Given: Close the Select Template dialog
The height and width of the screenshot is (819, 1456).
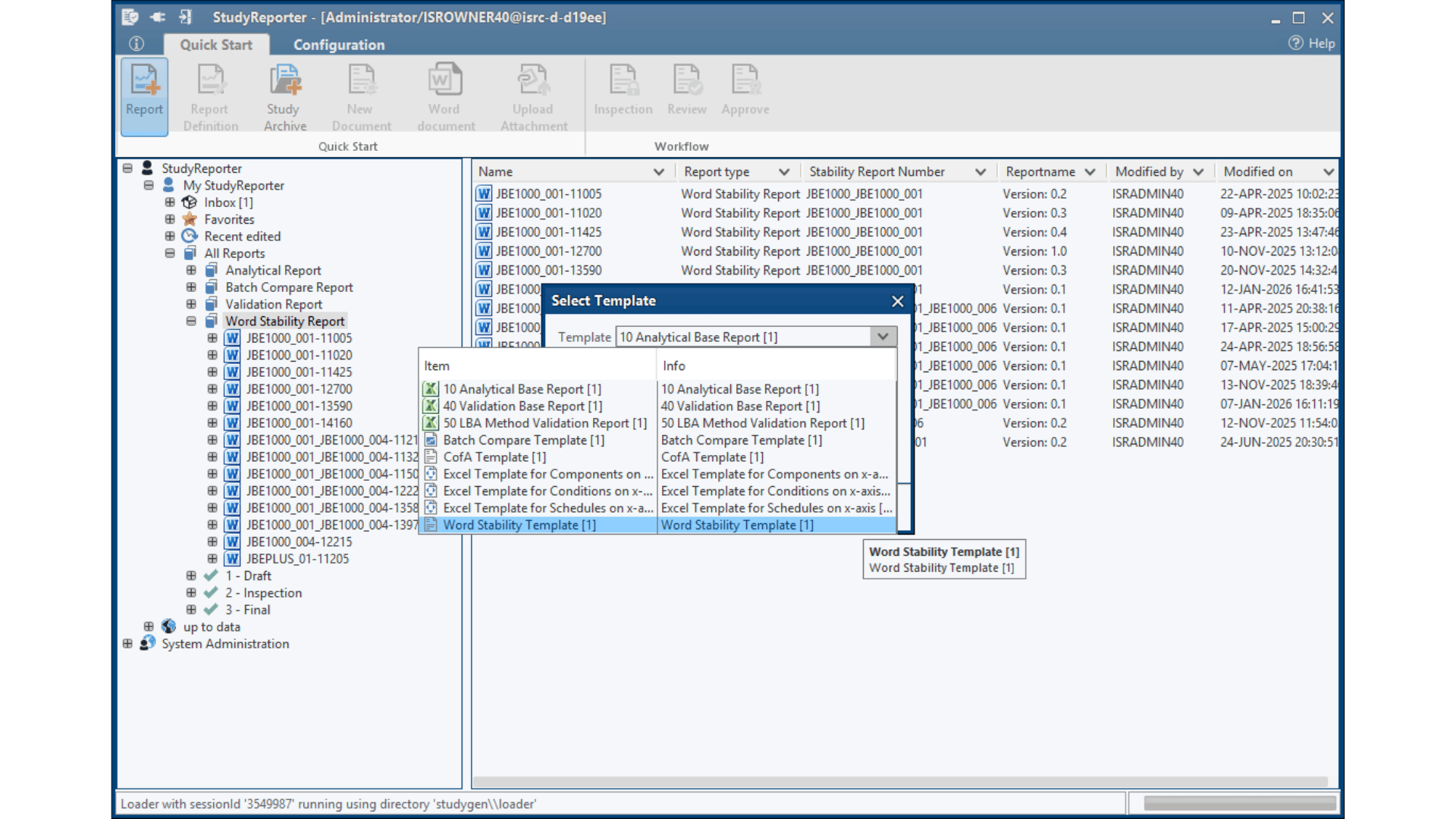Looking at the screenshot, I should 898,301.
